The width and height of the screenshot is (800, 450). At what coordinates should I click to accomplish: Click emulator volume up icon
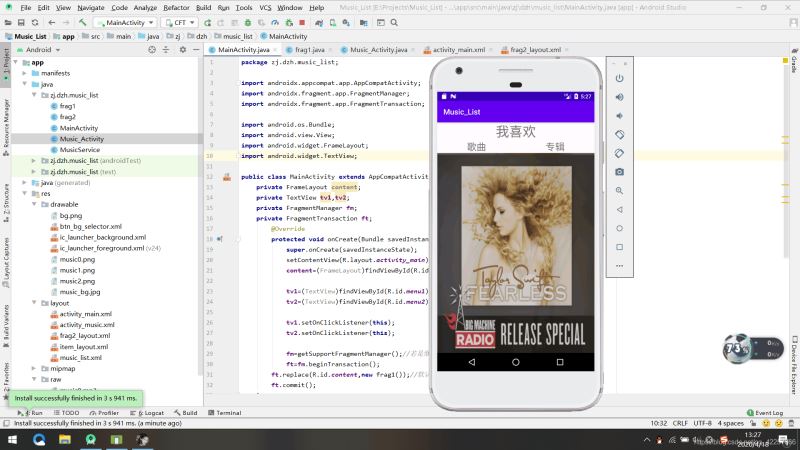click(619, 97)
